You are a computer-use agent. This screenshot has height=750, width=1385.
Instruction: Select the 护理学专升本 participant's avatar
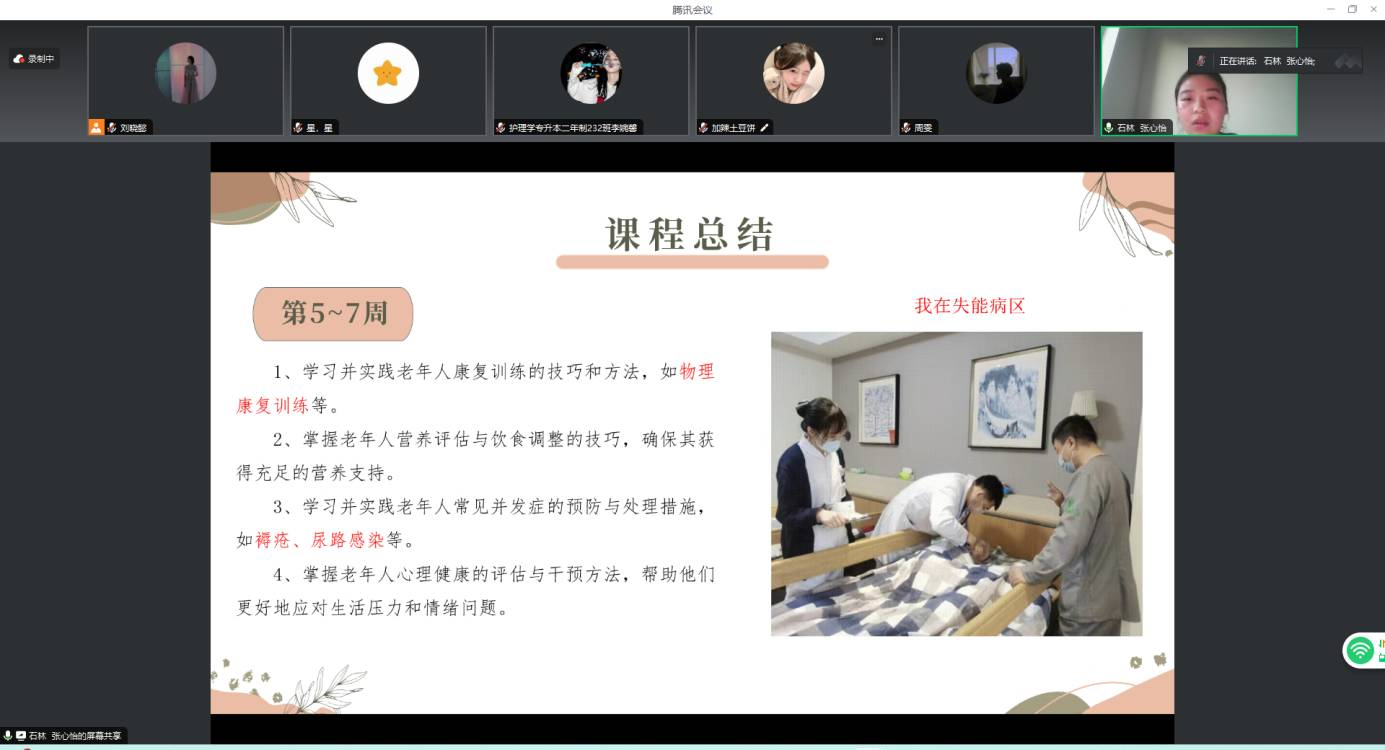point(591,73)
